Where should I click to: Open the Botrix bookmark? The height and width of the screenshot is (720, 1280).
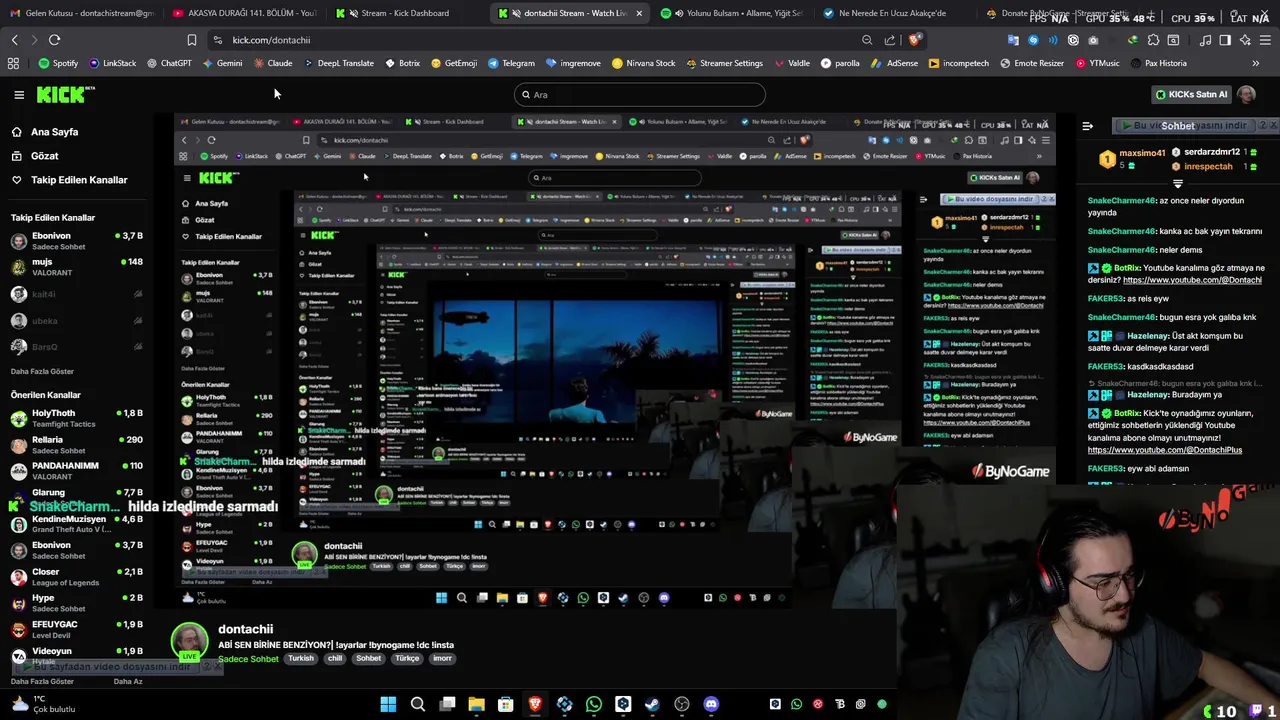pos(402,63)
